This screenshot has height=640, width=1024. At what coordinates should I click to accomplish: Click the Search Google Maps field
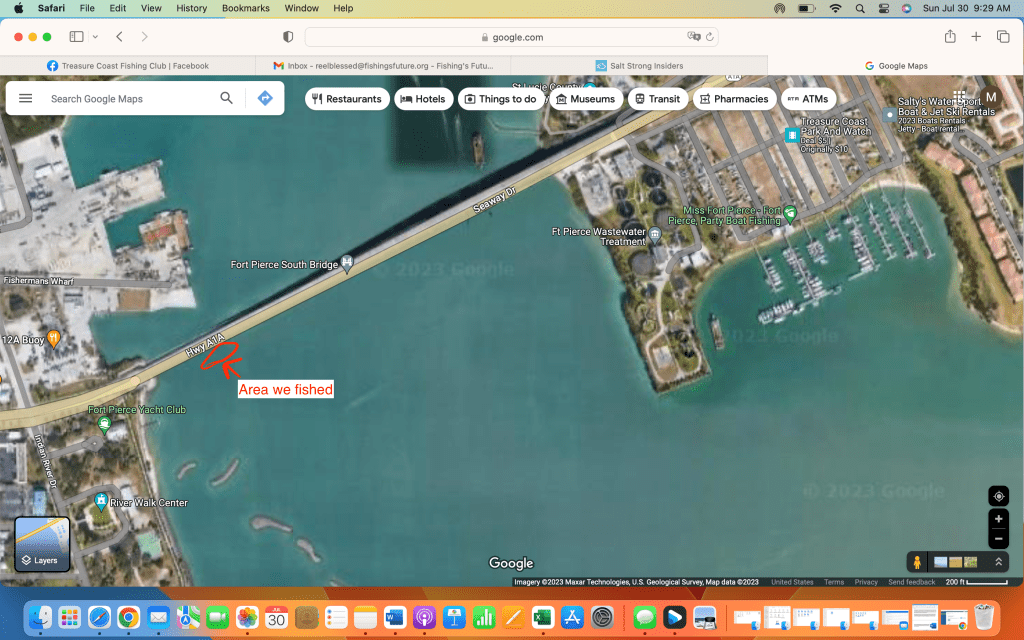(130, 99)
